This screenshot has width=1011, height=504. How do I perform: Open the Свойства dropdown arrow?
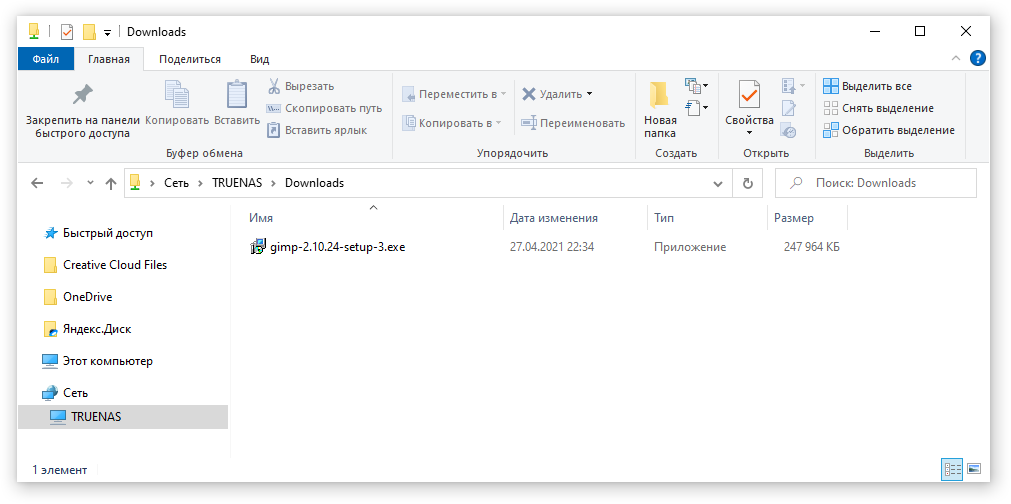[x=749, y=133]
